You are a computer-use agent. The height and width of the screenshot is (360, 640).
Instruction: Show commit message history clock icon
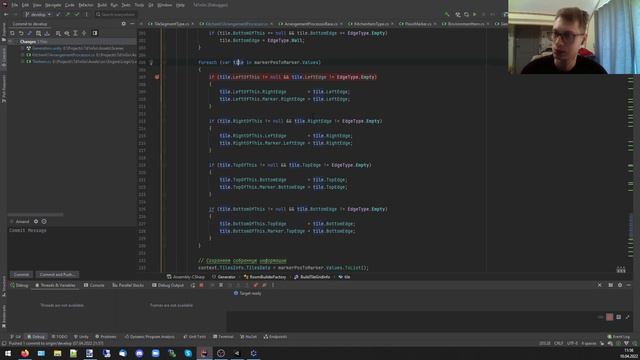pyautogui.click(x=44, y=221)
